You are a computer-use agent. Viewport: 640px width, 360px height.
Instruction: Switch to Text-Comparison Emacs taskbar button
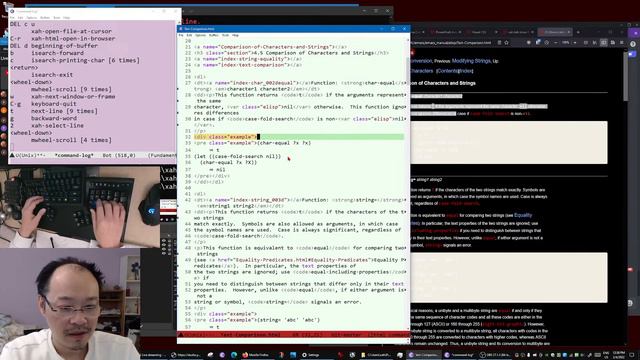click(423, 355)
